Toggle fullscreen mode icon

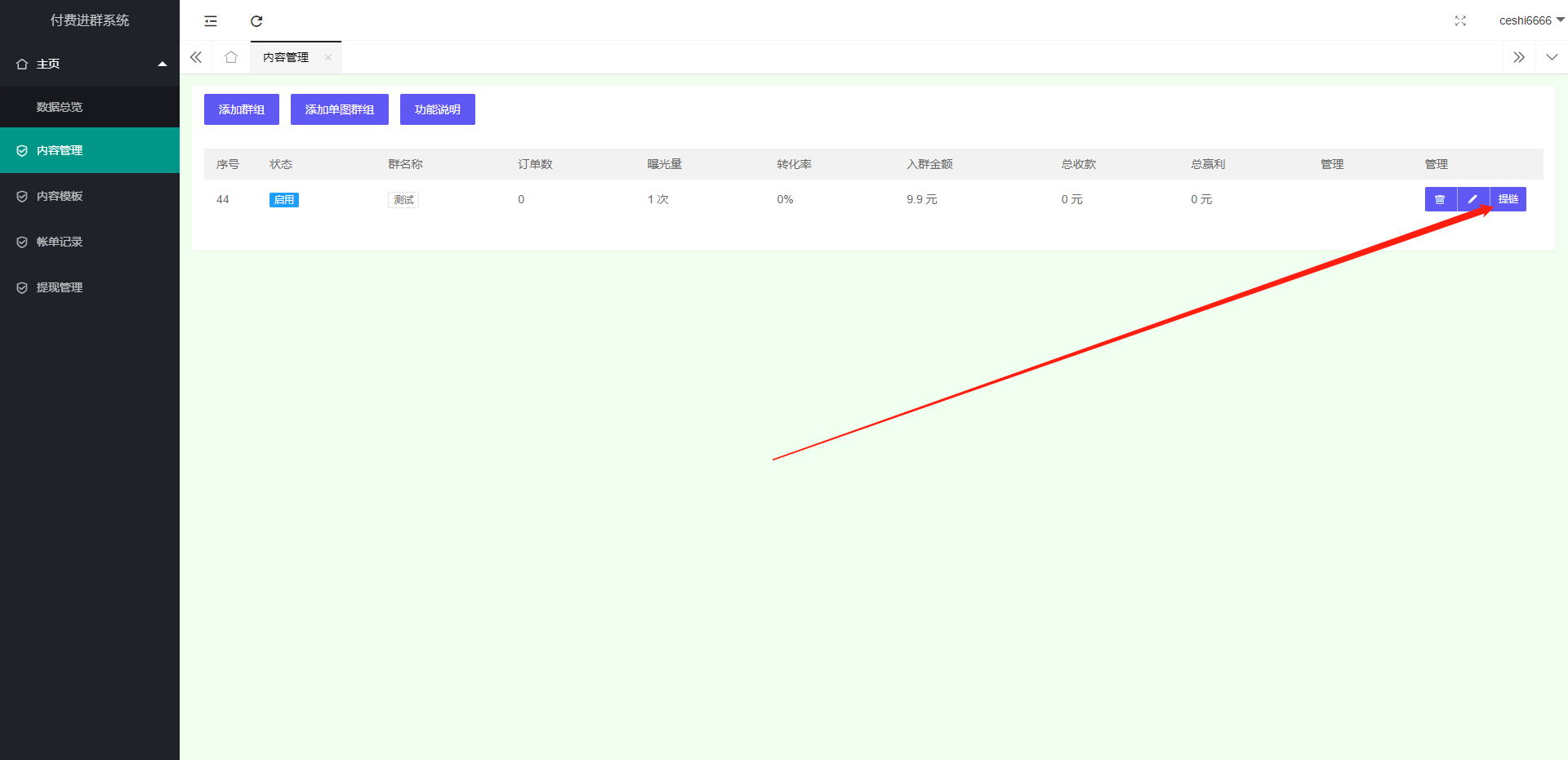[x=1460, y=21]
